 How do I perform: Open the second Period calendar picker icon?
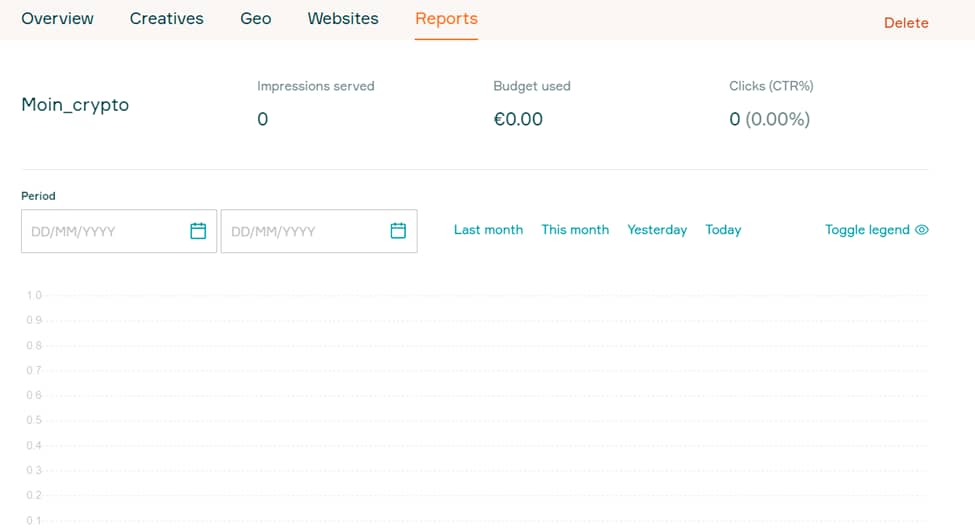pyautogui.click(x=398, y=231)
